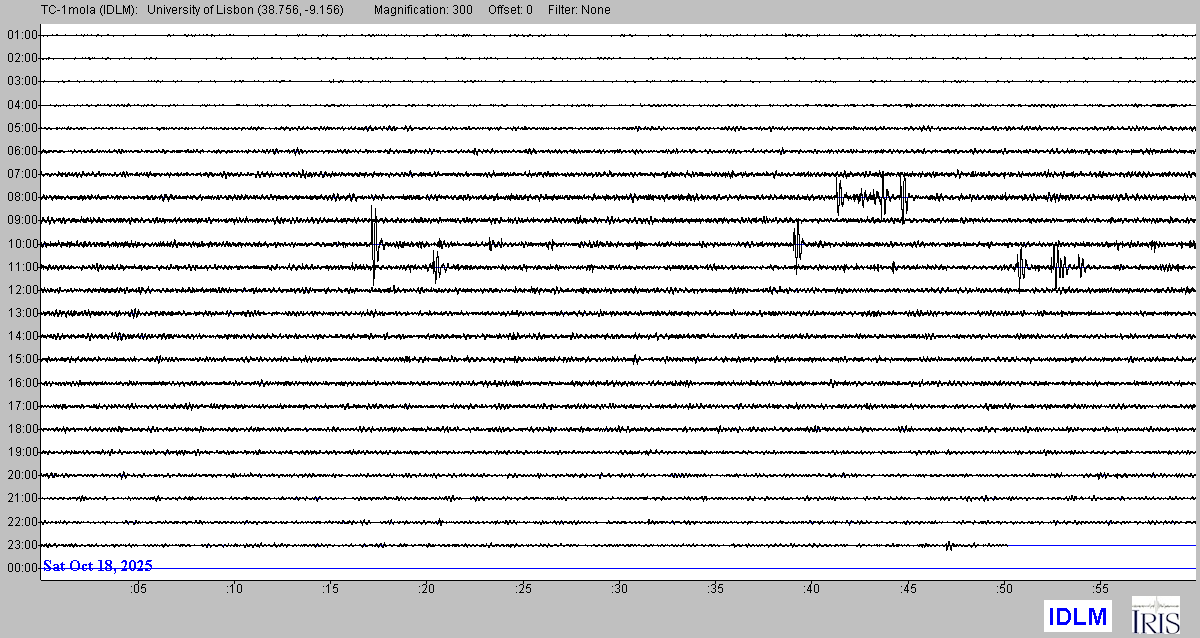
Task: Click the :55 minute axis marker
Action: click(x=1100, y=589)
